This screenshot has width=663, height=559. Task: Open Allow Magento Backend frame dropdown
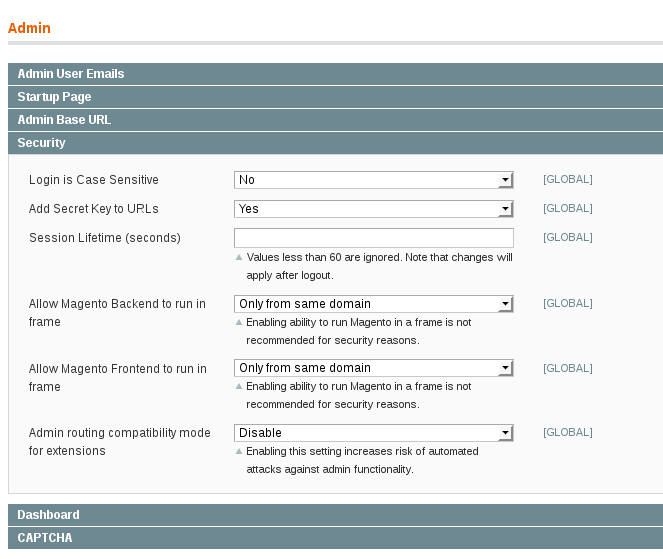[374, 304]
